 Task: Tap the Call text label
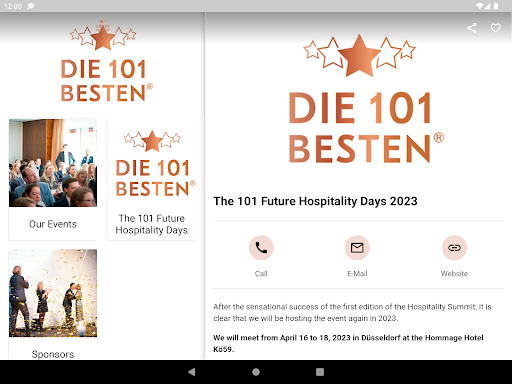point(261,274)
